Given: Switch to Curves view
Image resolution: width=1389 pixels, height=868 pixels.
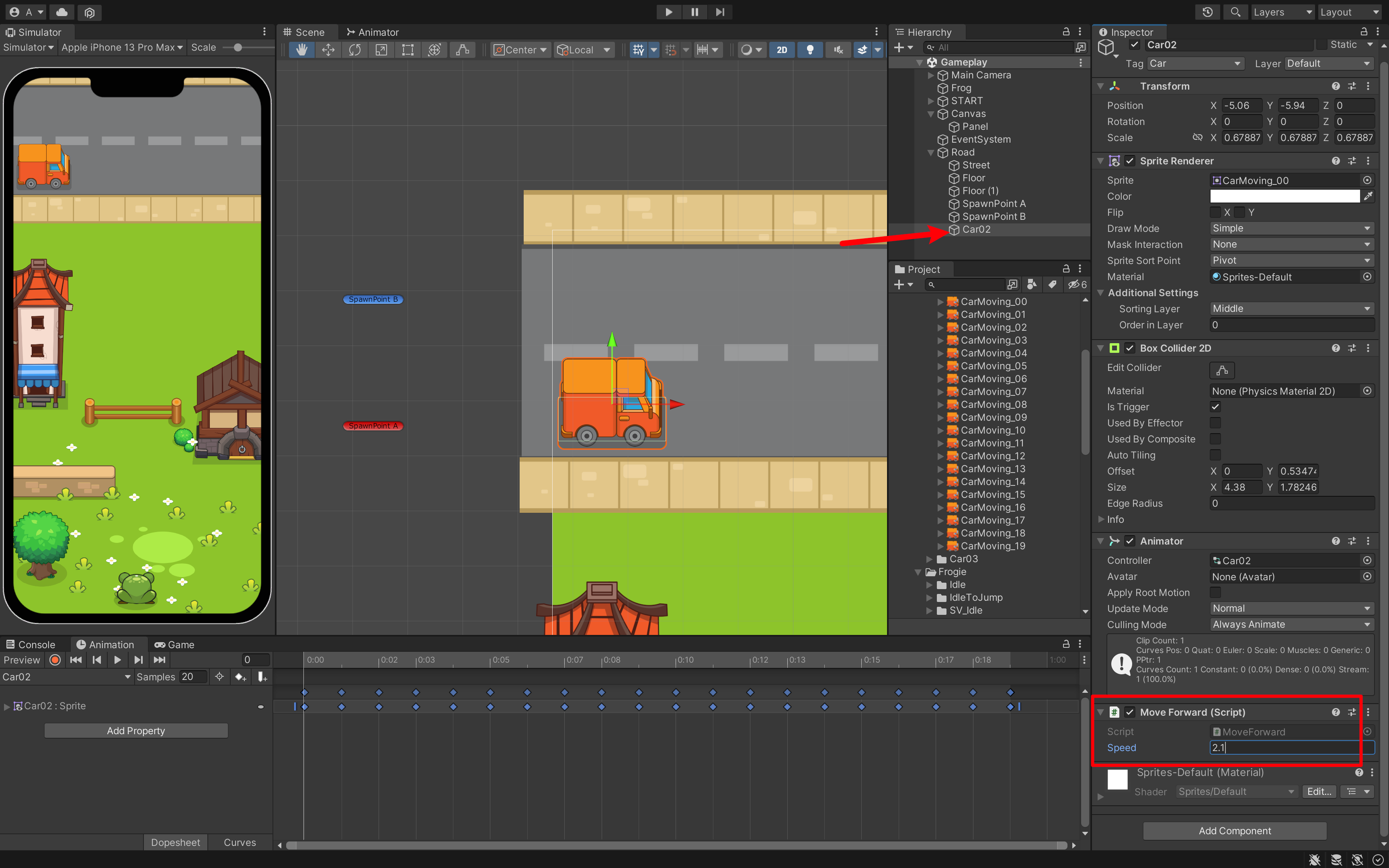Looking at the screenshot, I should tap(240, 842).
